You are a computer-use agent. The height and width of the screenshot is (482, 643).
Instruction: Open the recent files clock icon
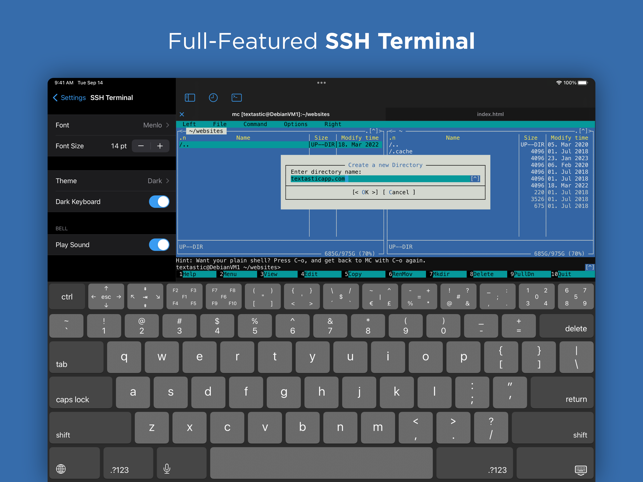[213, 98]
